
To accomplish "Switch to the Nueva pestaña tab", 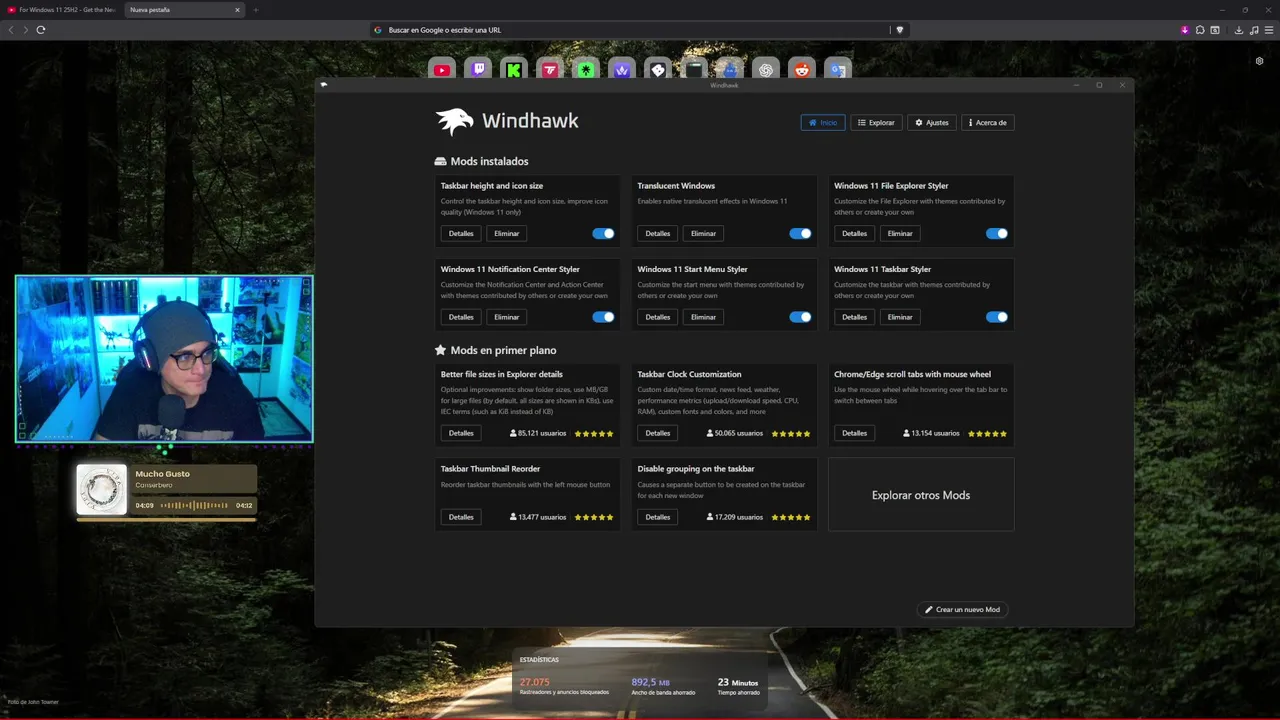I will 185,10.
